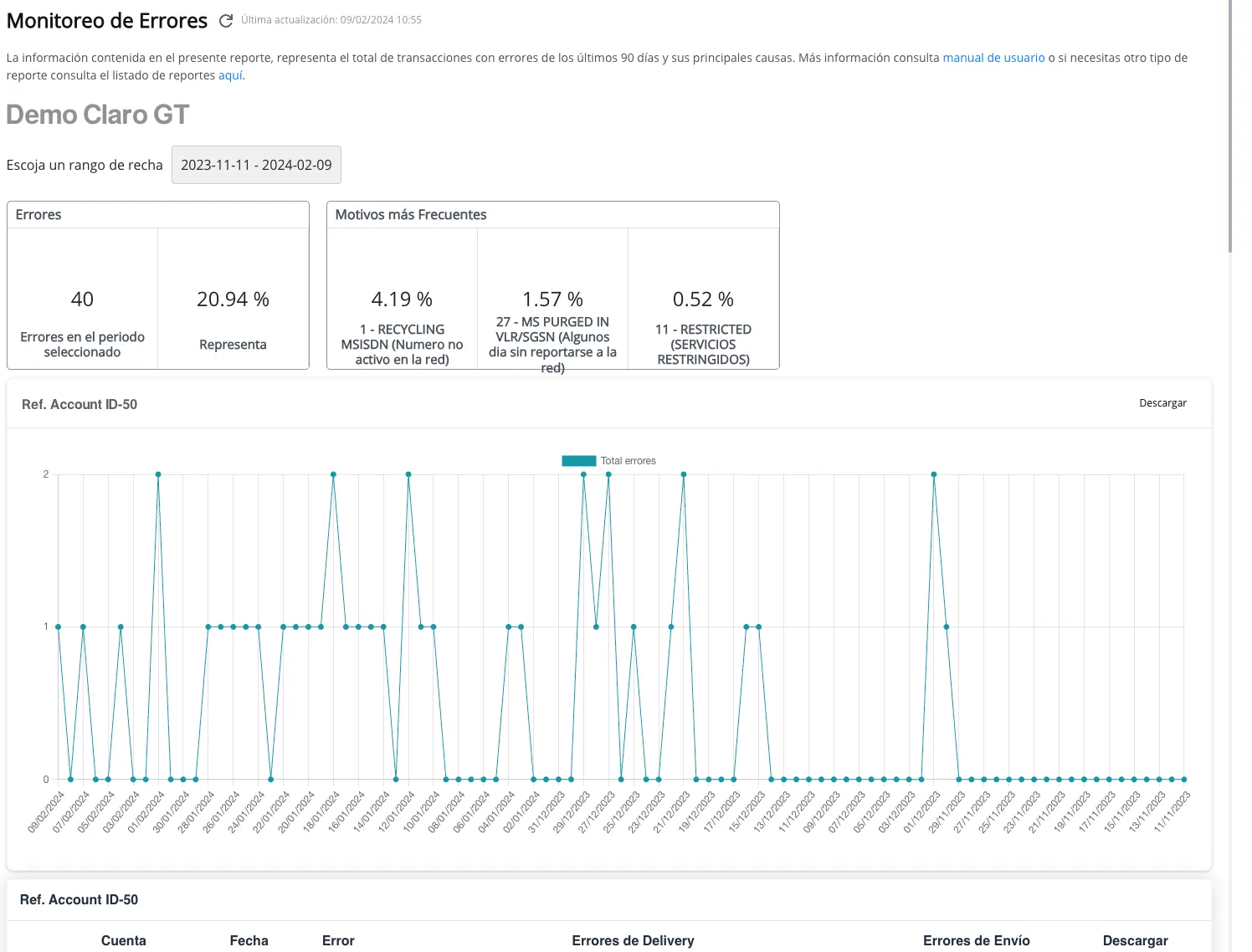Click the chart data point for 01/02/2024

[158, 474]
